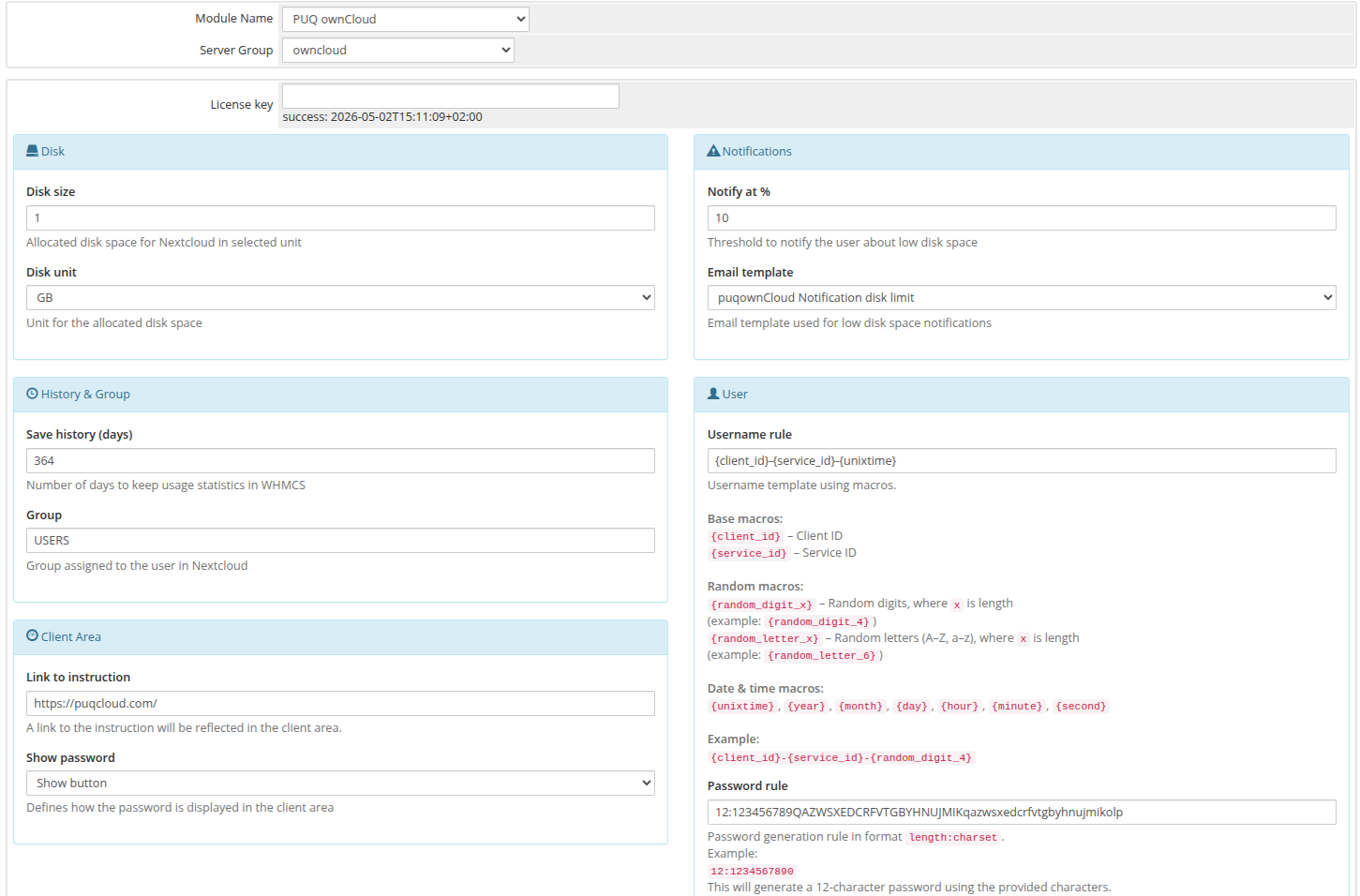The height and width of the screenshot is (896, 1360).
Task: Open the Disk unit dropdown showing GB
Action: pyautogui.click(x=339, y=297)
